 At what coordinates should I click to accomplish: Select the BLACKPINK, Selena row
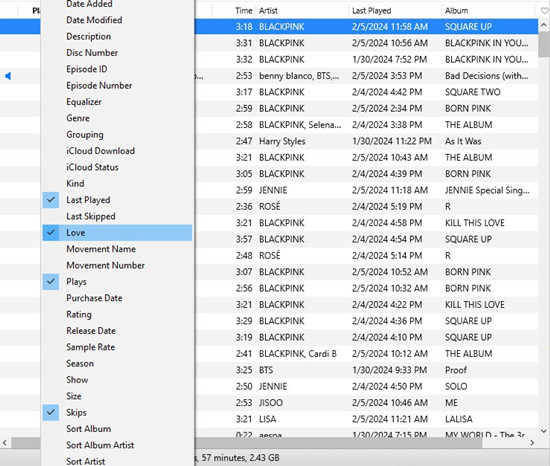[x=366, y=125]
